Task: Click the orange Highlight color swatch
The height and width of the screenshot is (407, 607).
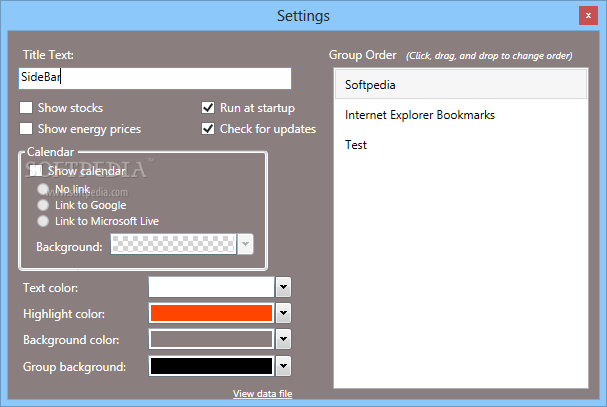Action: 211,313
